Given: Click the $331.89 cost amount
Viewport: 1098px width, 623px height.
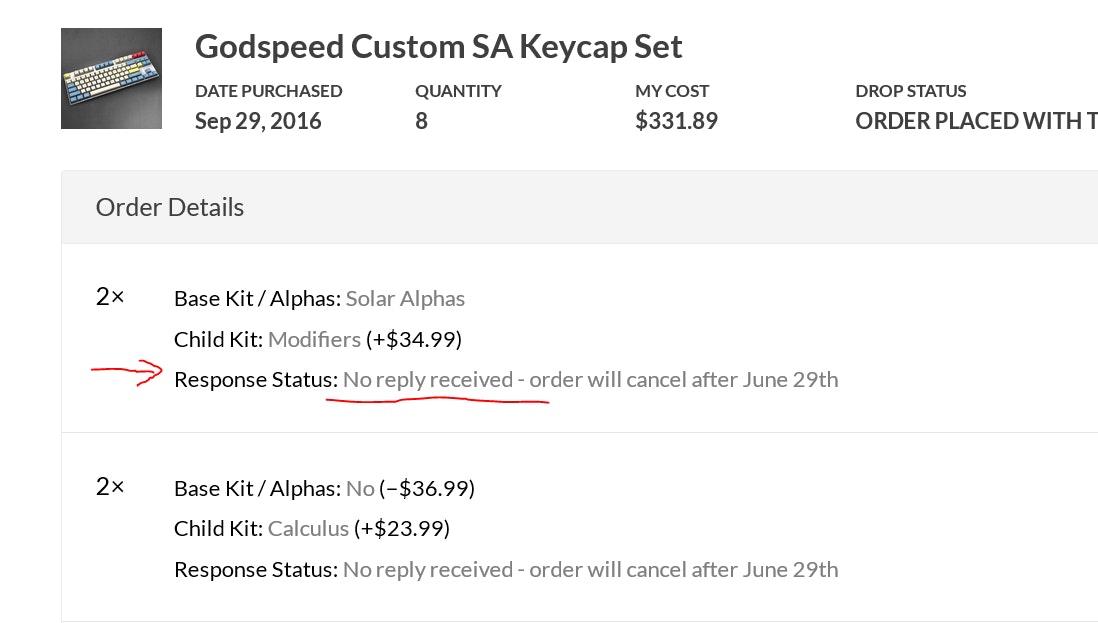Looking at the screenshot, I should 676,122.
